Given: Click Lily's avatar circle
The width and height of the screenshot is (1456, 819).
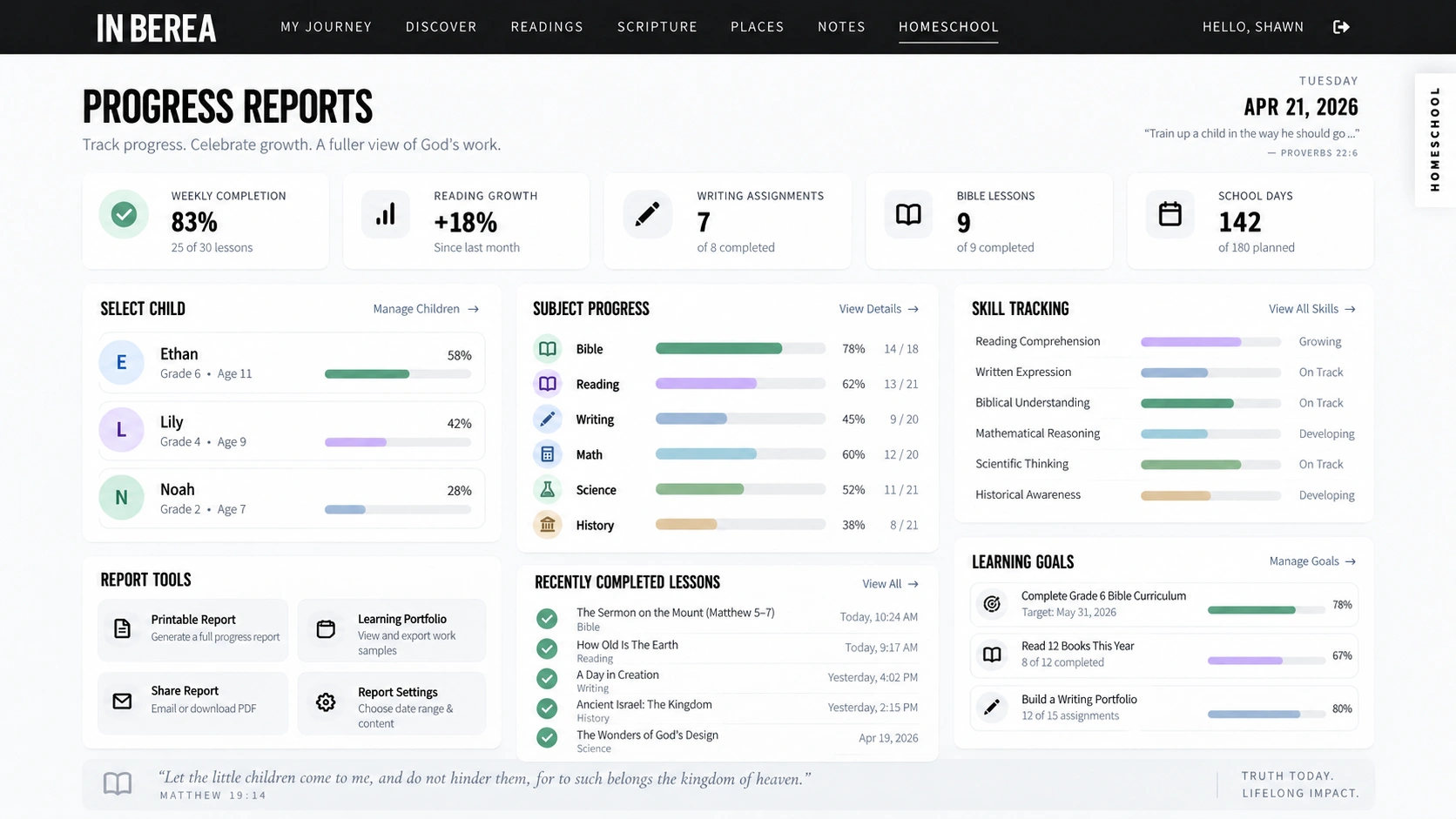Looking at the screenshot, I should click(121, 430).
